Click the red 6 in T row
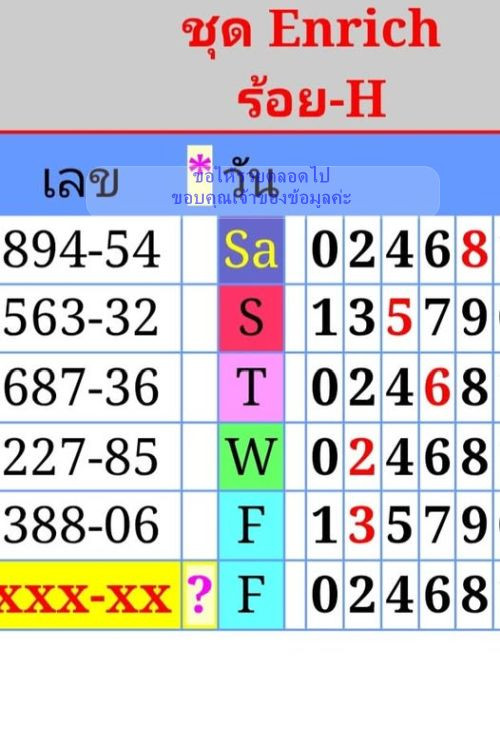 pos(437,388)
